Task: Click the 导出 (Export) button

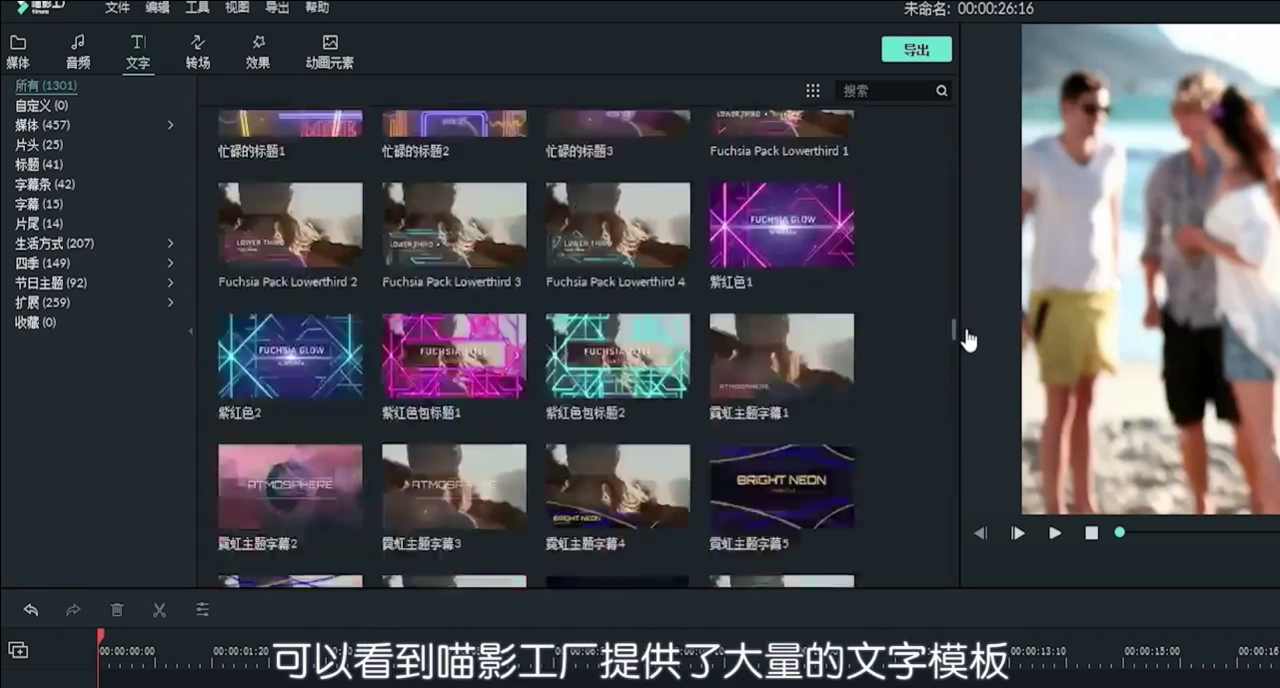Action: tap(915, 48)
